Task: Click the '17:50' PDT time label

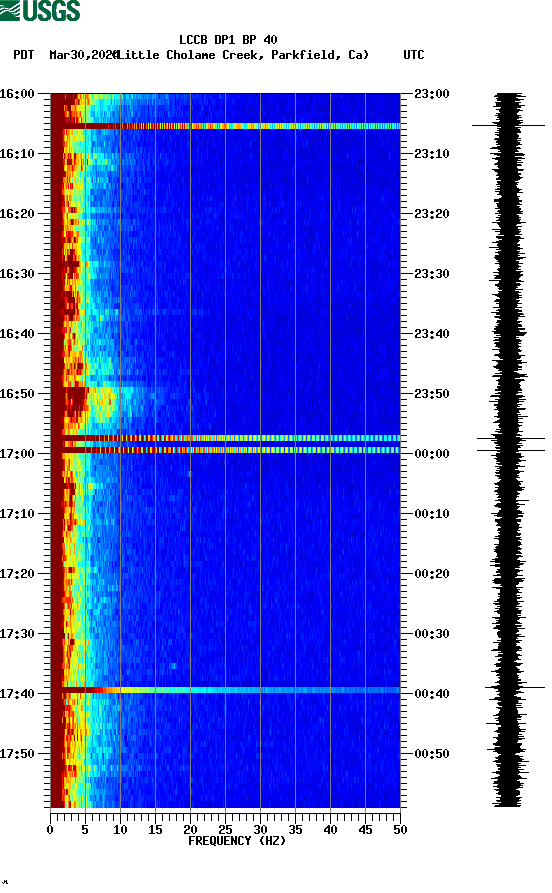Action: click(x=17, y=753)
